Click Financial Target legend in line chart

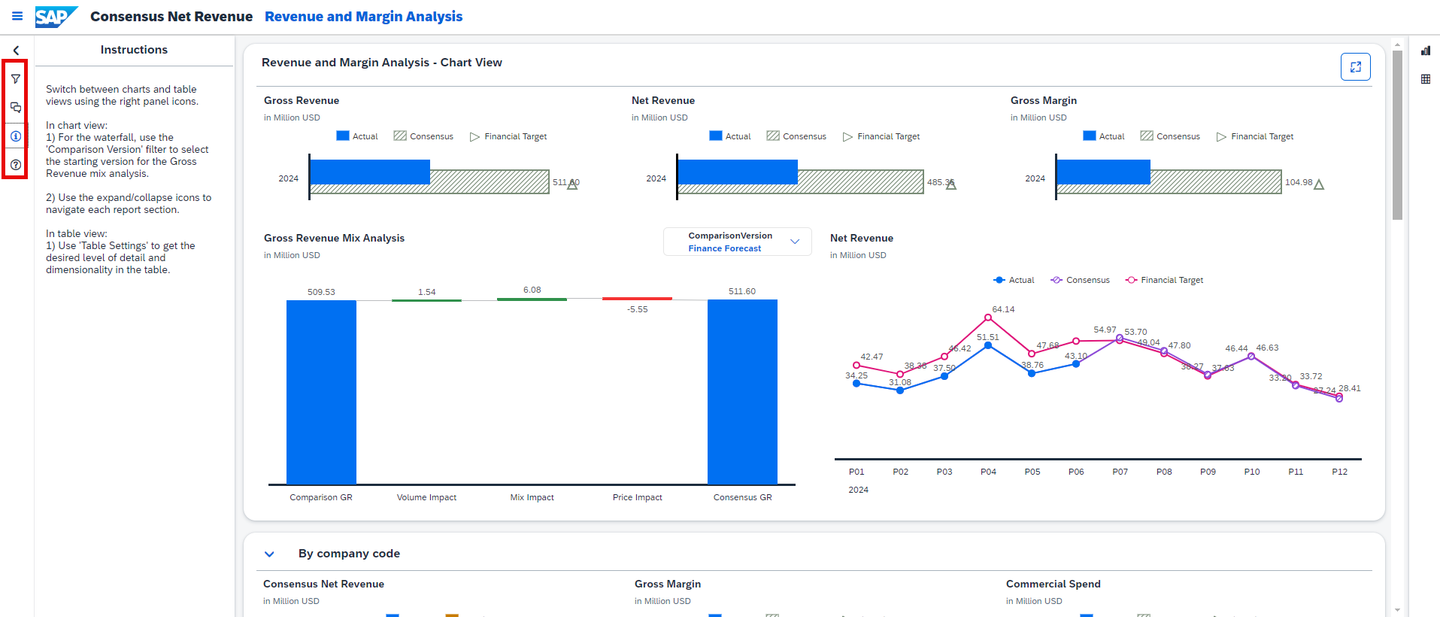[x=1164, y=280]
